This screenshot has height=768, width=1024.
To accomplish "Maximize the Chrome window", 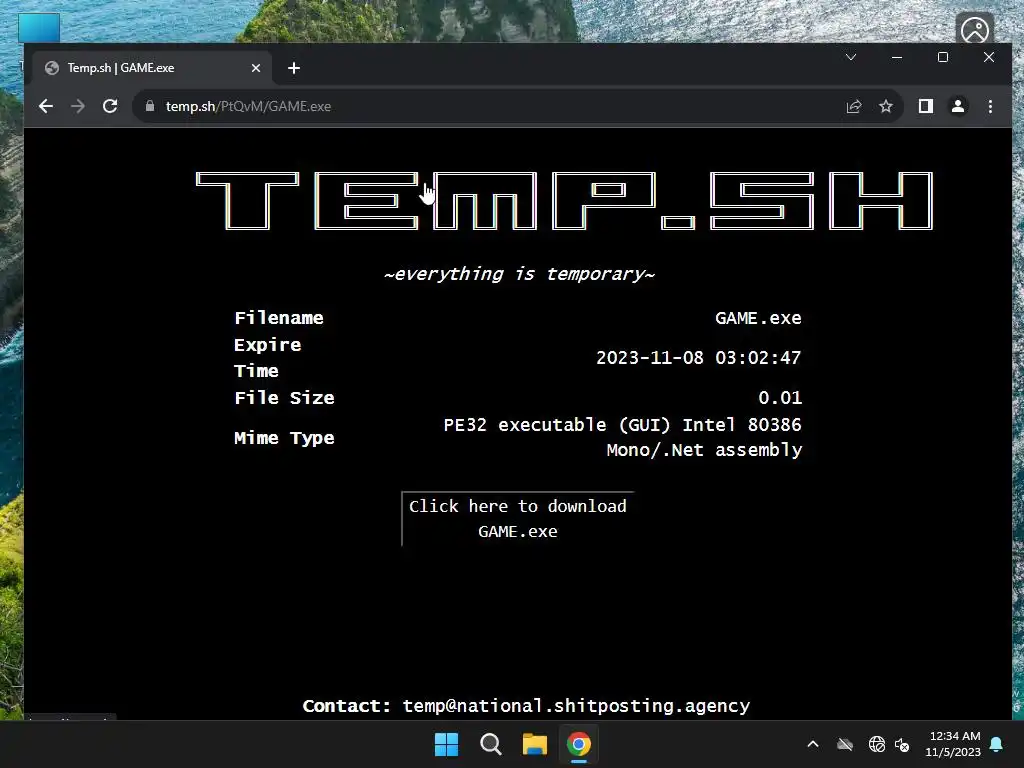I will click(x=942, y=57).
